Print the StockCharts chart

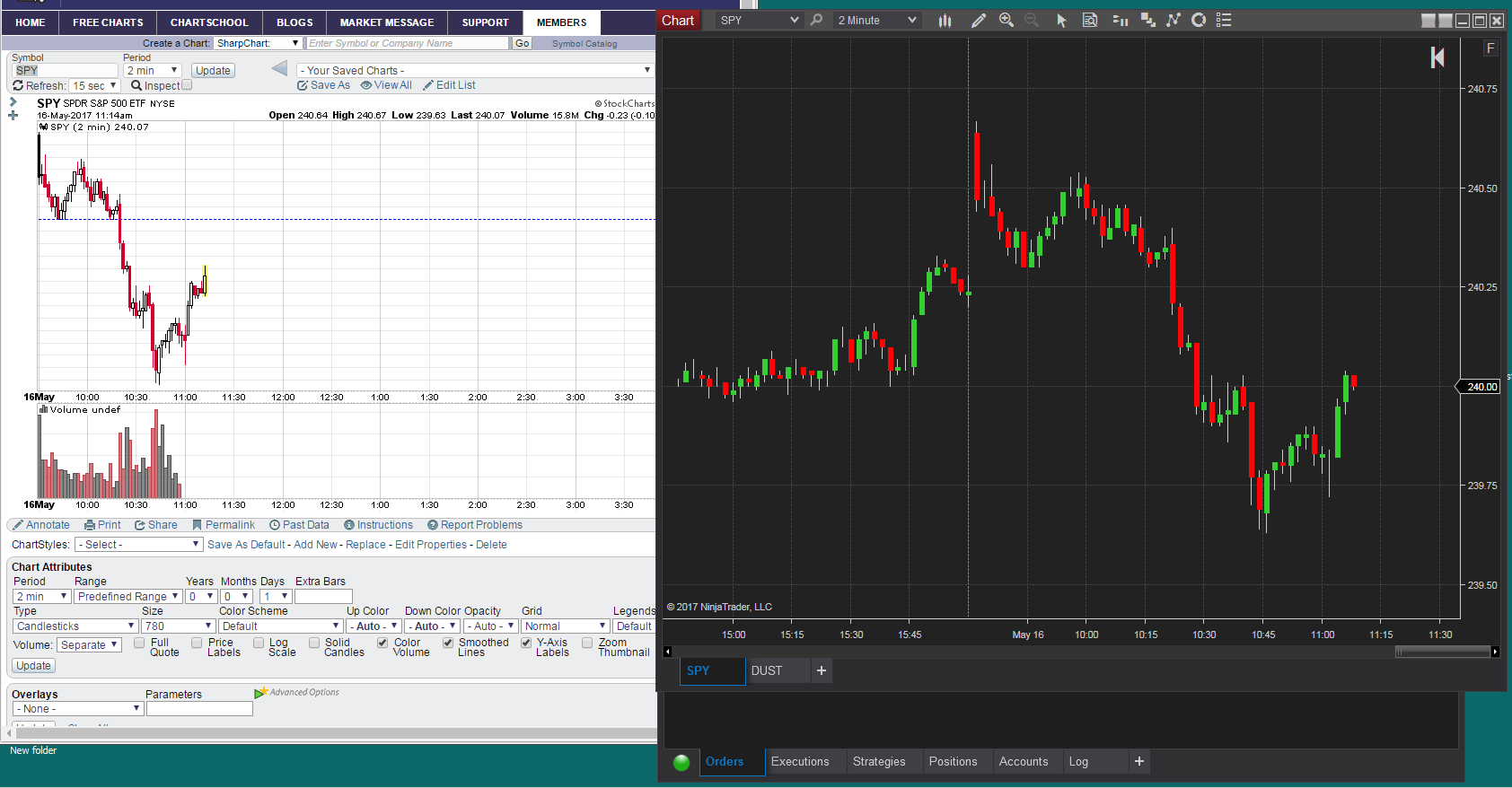102,525
